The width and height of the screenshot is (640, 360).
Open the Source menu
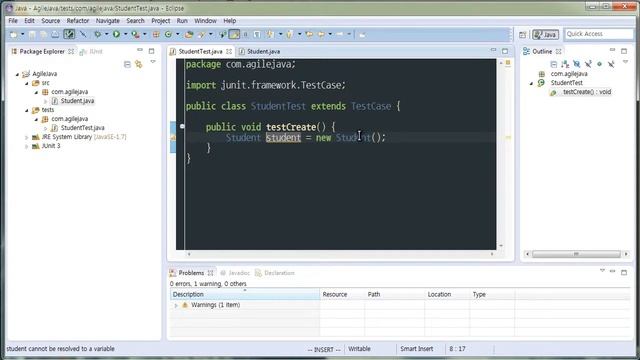coord(51,21)
